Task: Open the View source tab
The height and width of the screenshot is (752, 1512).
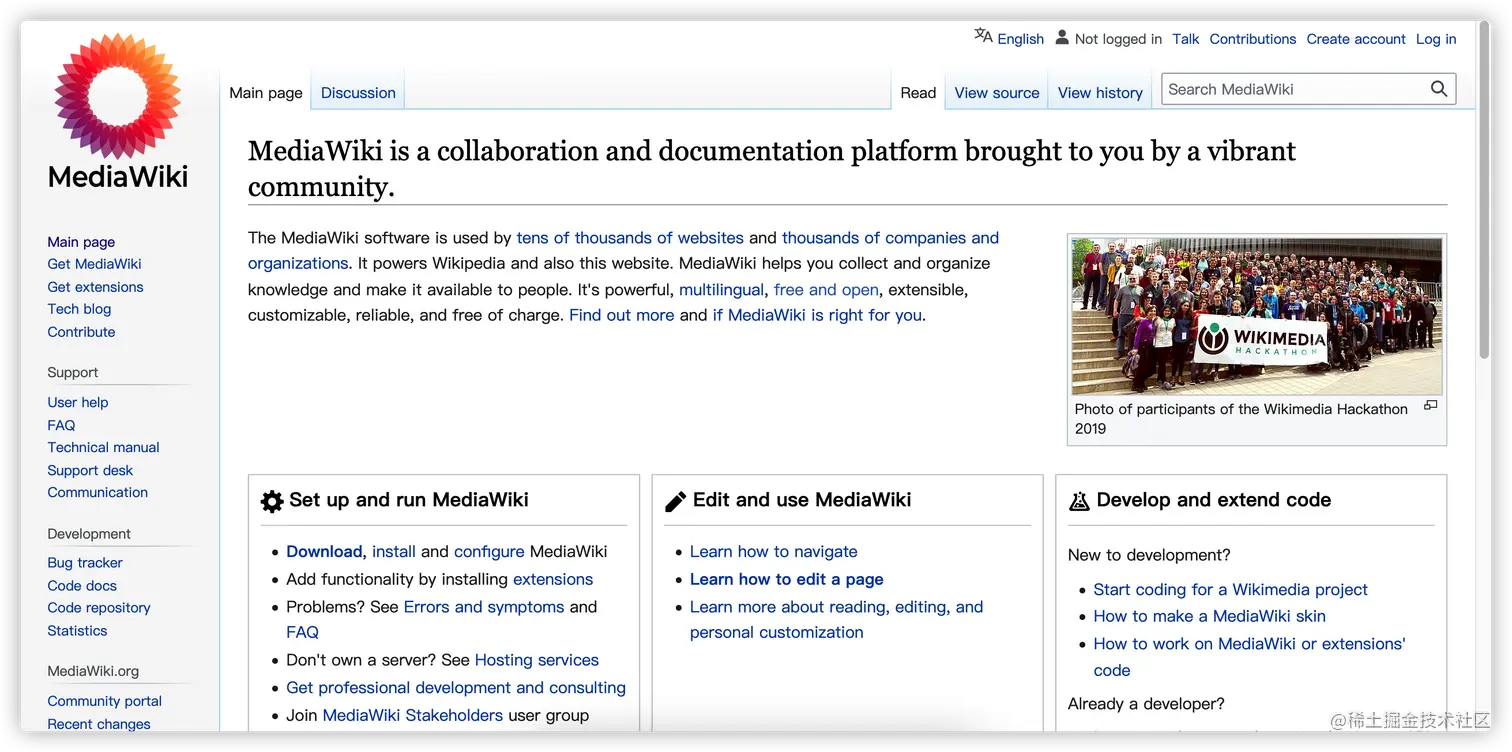Action: [x=997, y=92]
